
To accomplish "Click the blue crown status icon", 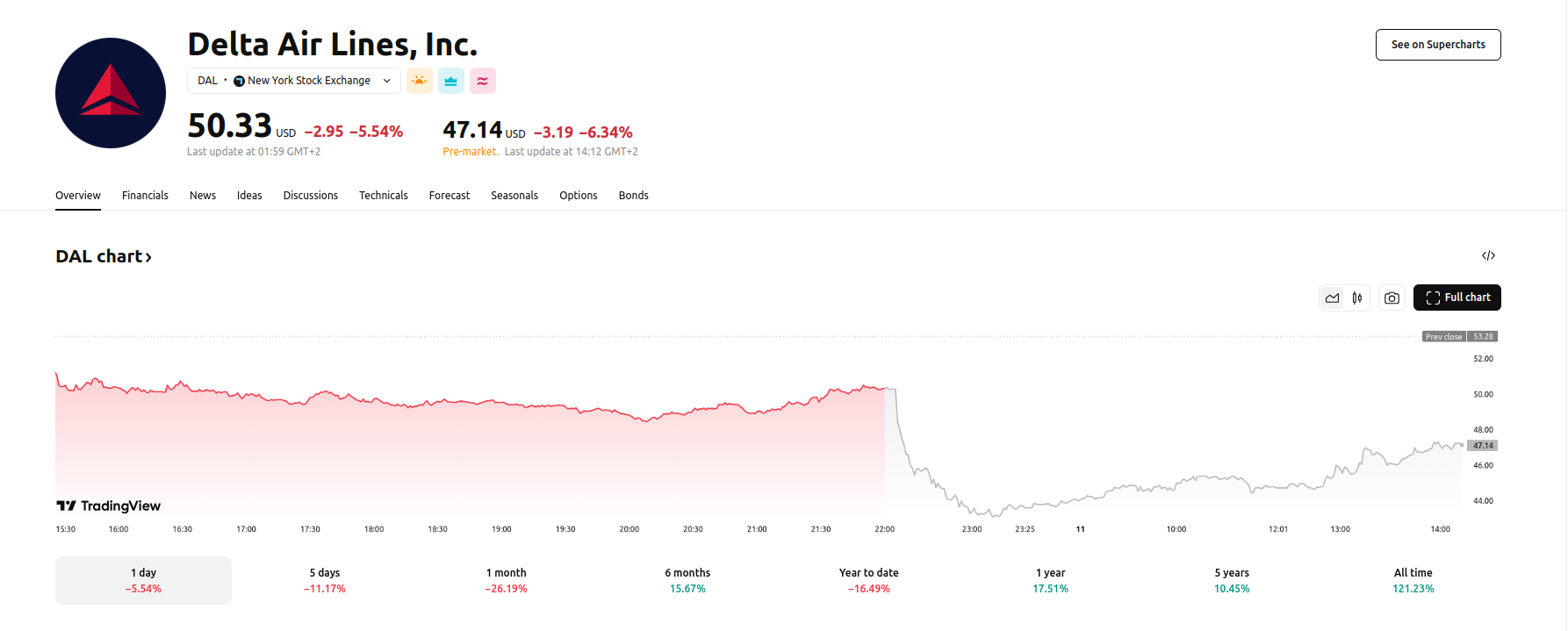I will (x=451, y=80).
